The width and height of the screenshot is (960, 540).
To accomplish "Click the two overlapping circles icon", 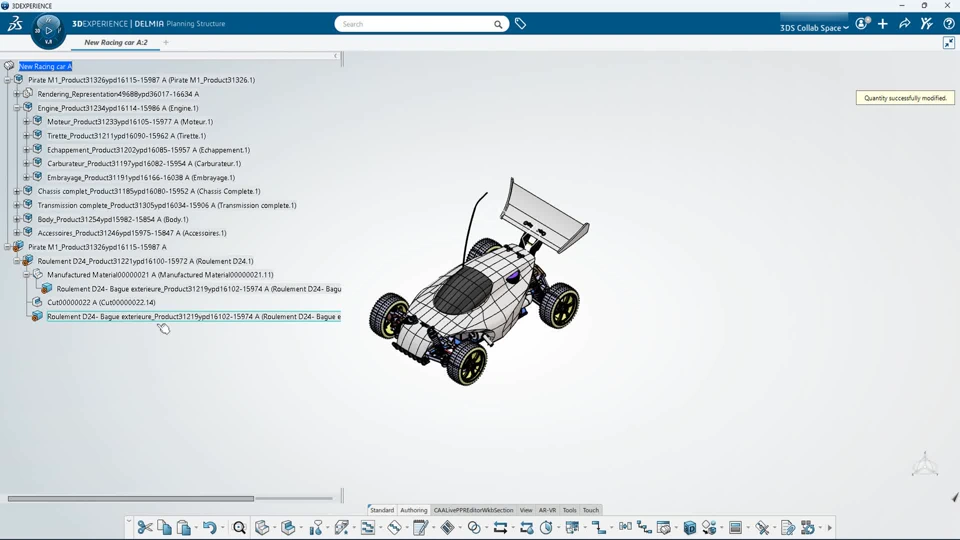I will click(474, 527).
